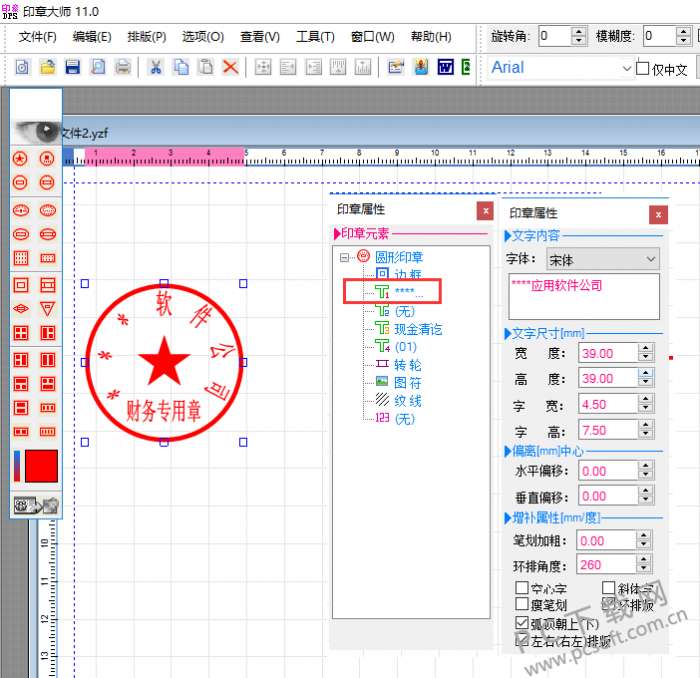Check the 仅中文 Chinese-only checkbox
The image size is (700, 678).
[642, 68]
